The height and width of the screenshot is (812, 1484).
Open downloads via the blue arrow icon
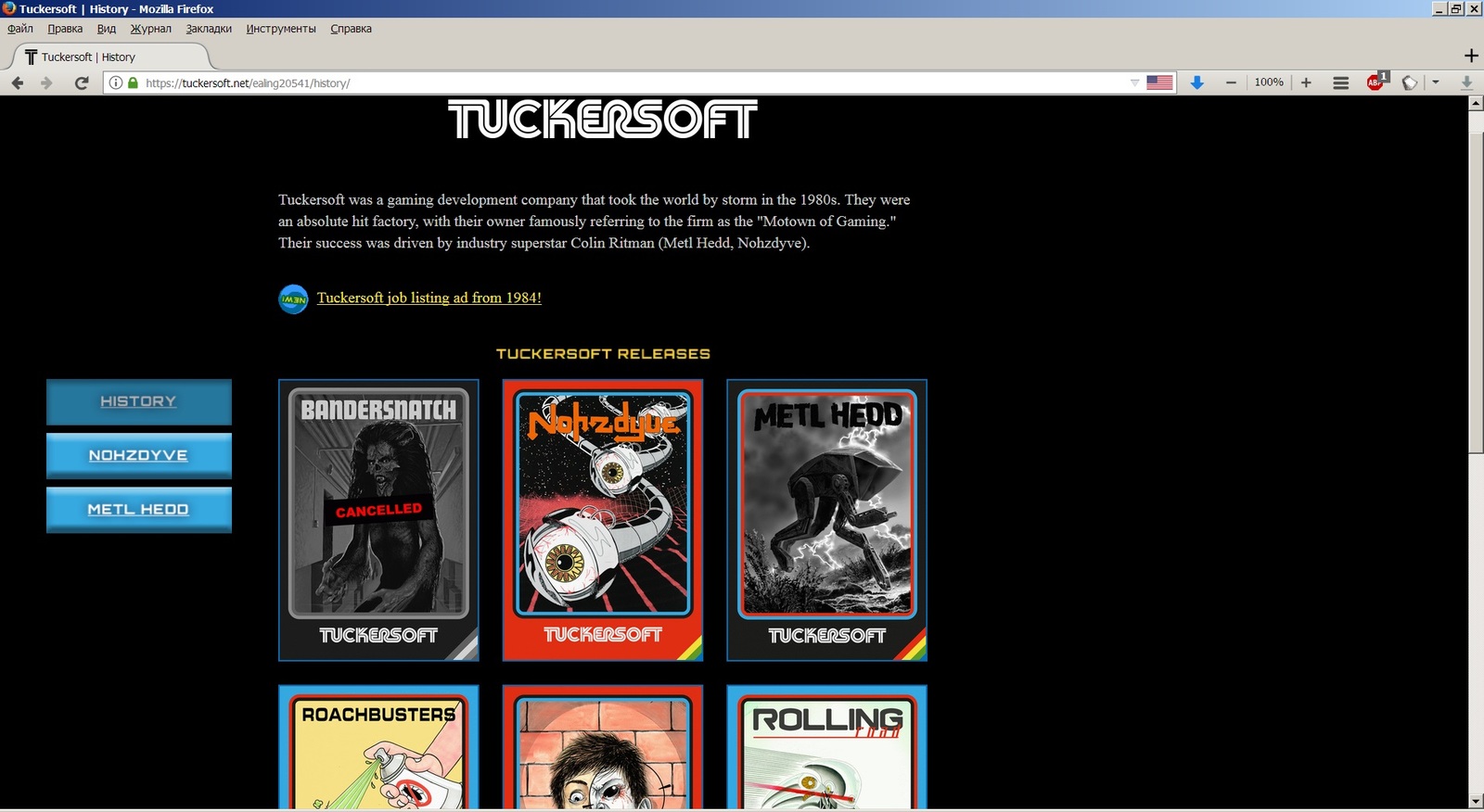tap(1197, 82)
